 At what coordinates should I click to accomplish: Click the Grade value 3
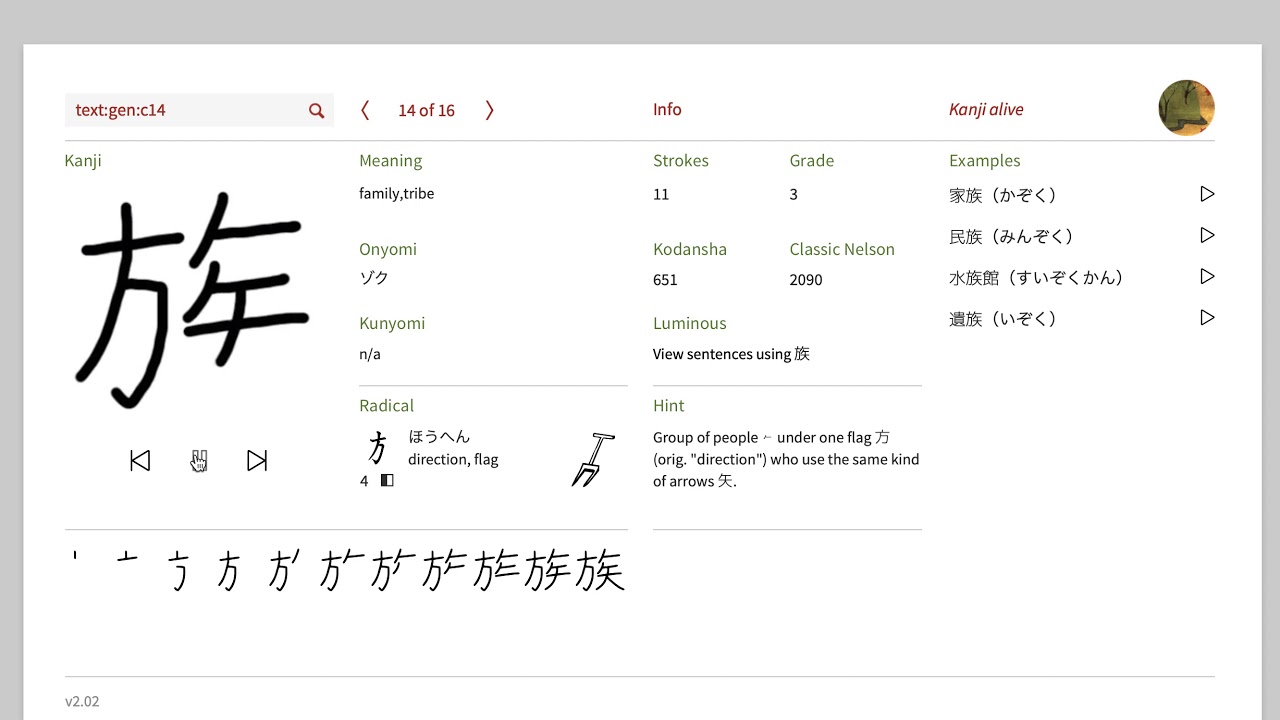coord(793,194)
